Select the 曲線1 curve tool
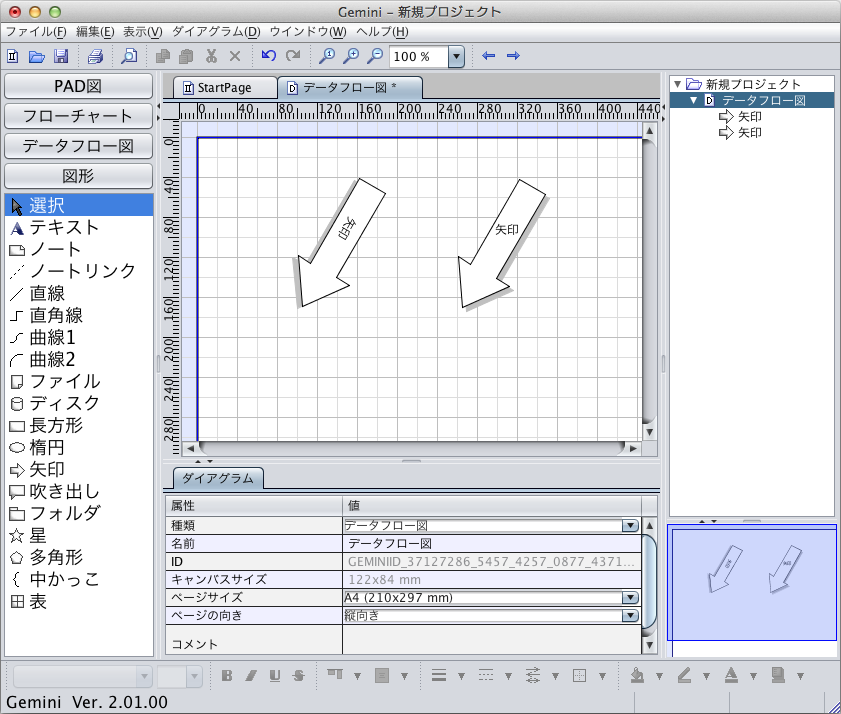841x714 pixels. 79,337
